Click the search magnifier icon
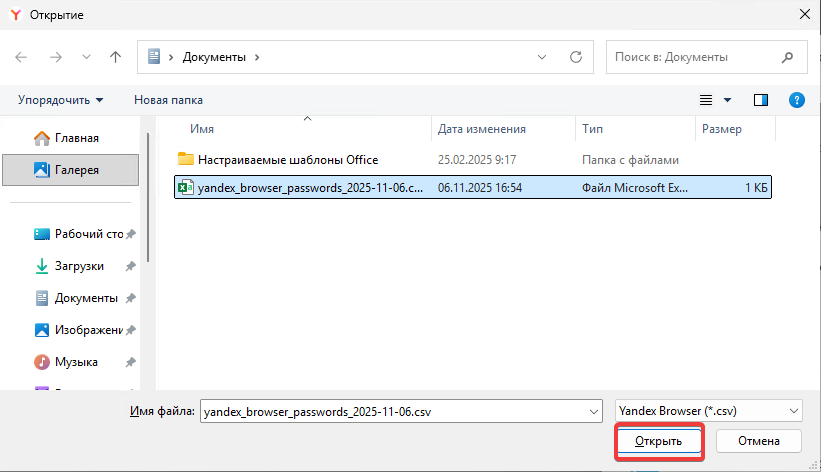Image resolution: width=821 pixels, height=472 pixels. coord(787,57)
